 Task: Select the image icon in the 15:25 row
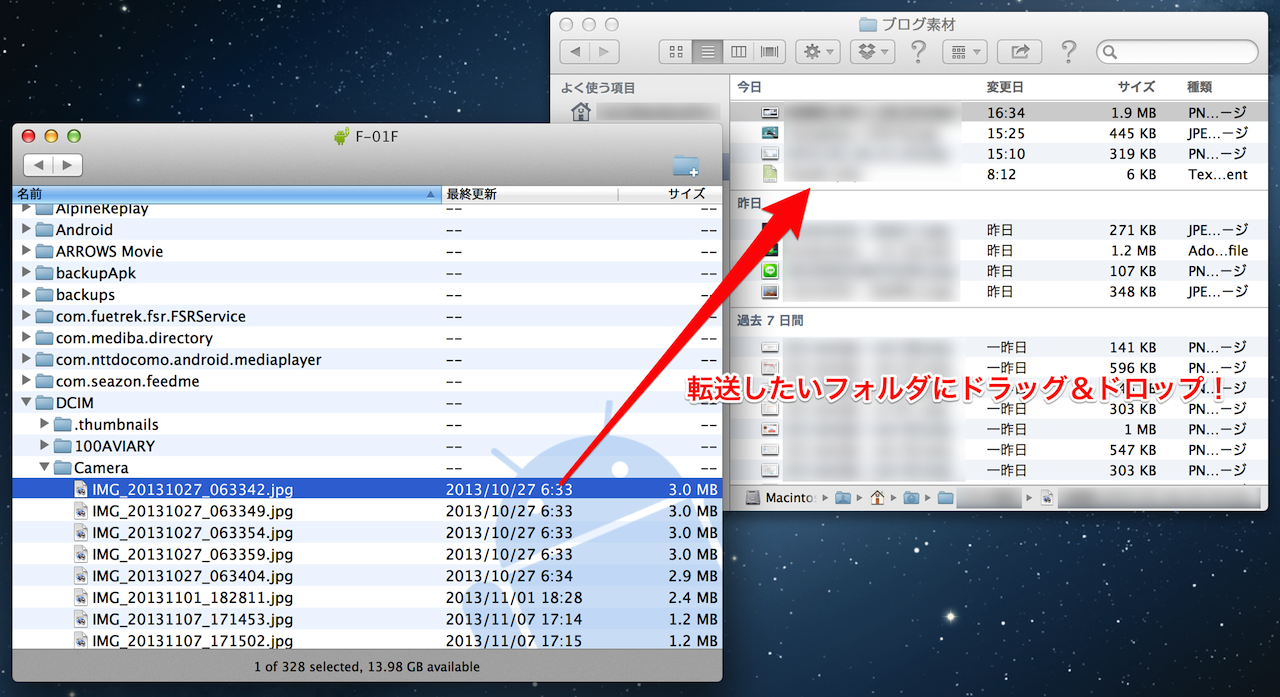[769, 133]
